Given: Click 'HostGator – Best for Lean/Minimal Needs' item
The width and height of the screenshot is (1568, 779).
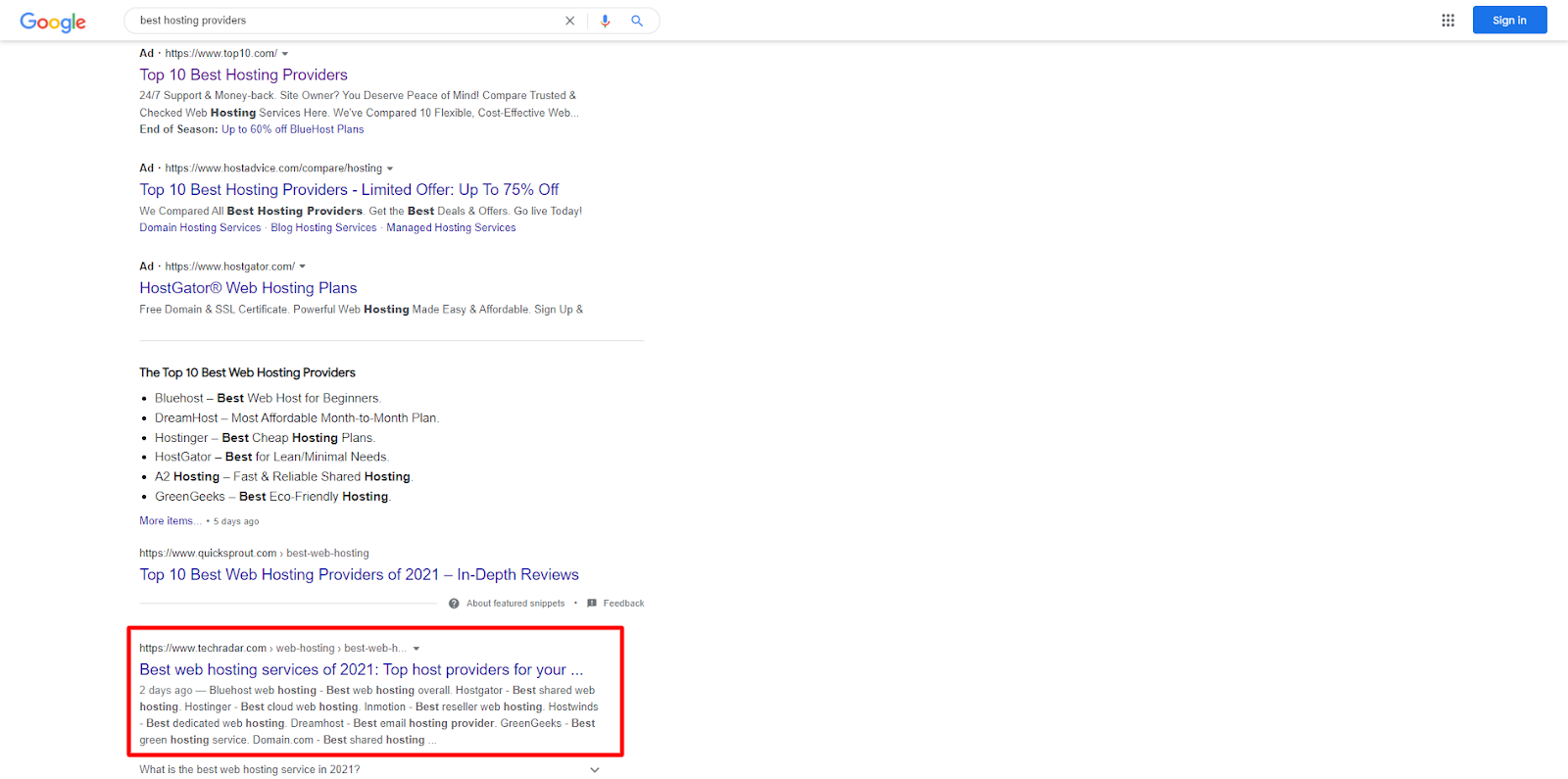Looking at the screenshot, I should click(271, 458).
